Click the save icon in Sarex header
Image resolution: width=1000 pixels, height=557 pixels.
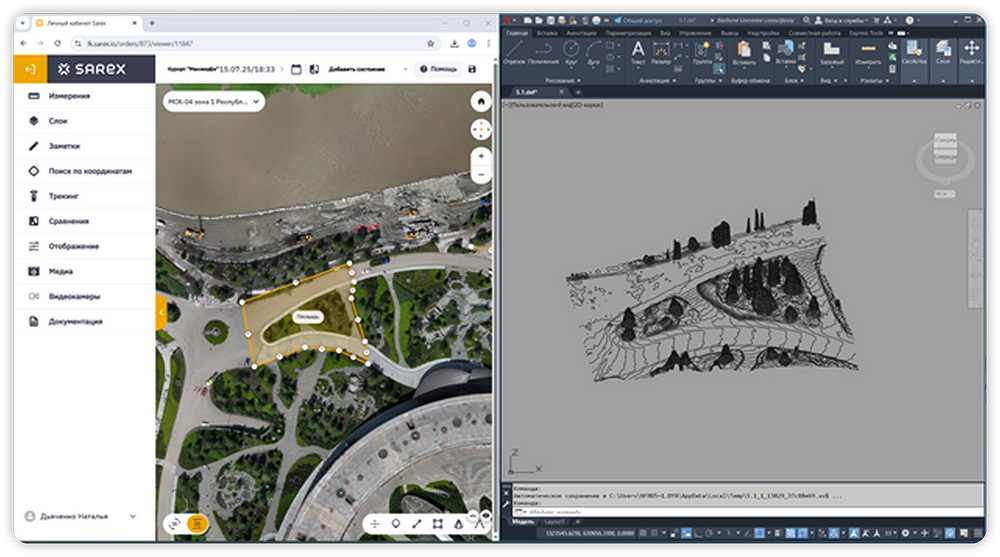click(x=472, y=69)
